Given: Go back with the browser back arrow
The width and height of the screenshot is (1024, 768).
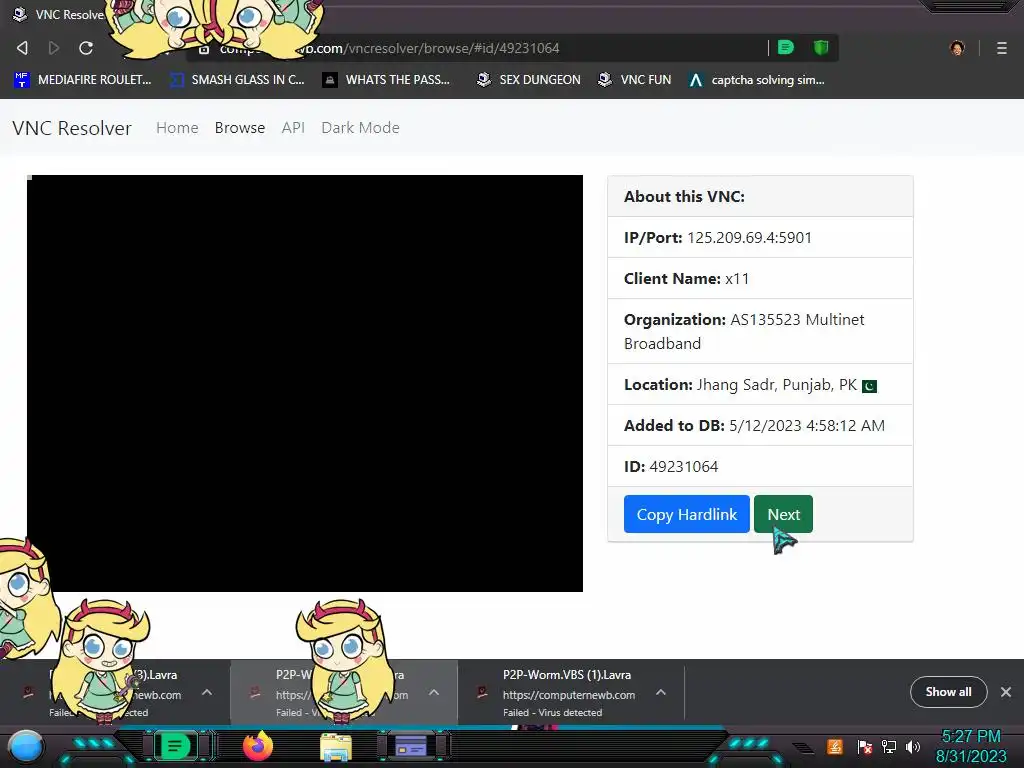Looking at the screenshot, I should [x=22, y=48].
